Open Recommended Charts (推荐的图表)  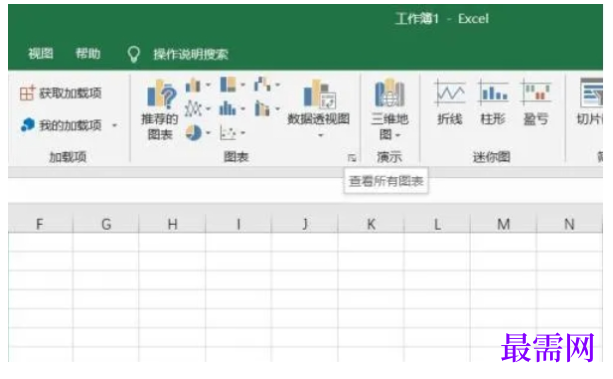click(x=160, y=110)
